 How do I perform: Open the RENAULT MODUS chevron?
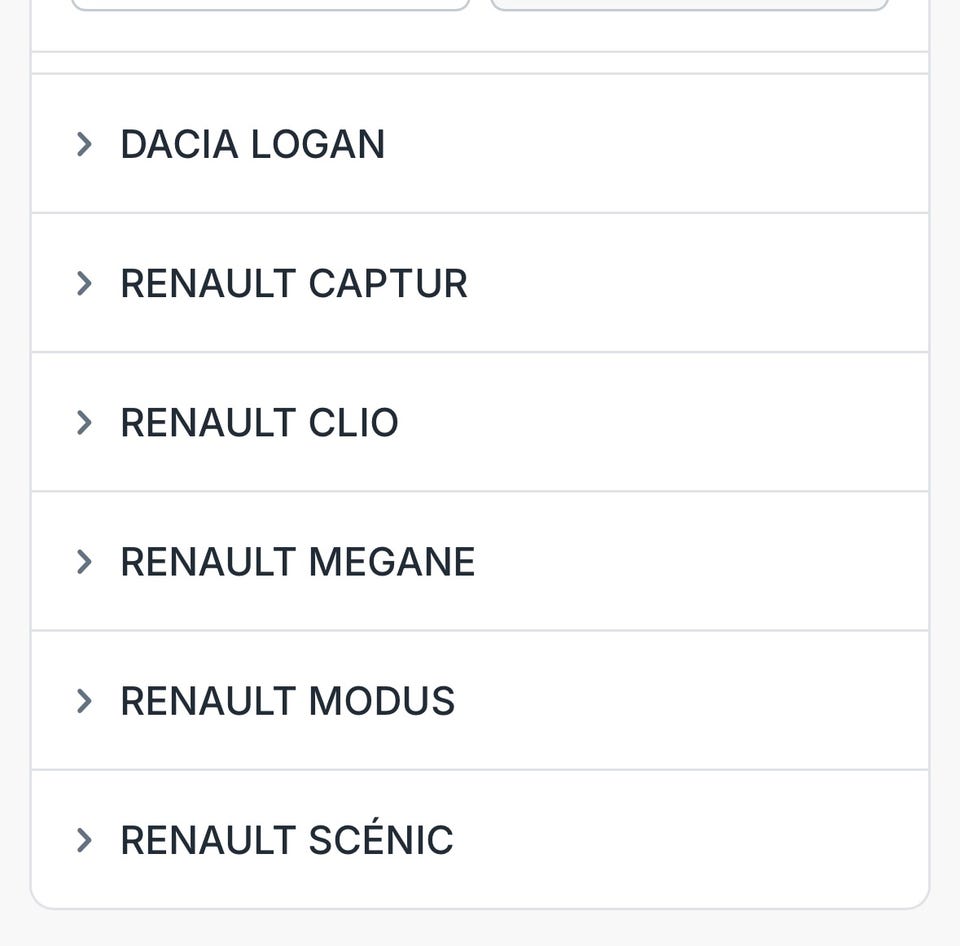[85, 701]
